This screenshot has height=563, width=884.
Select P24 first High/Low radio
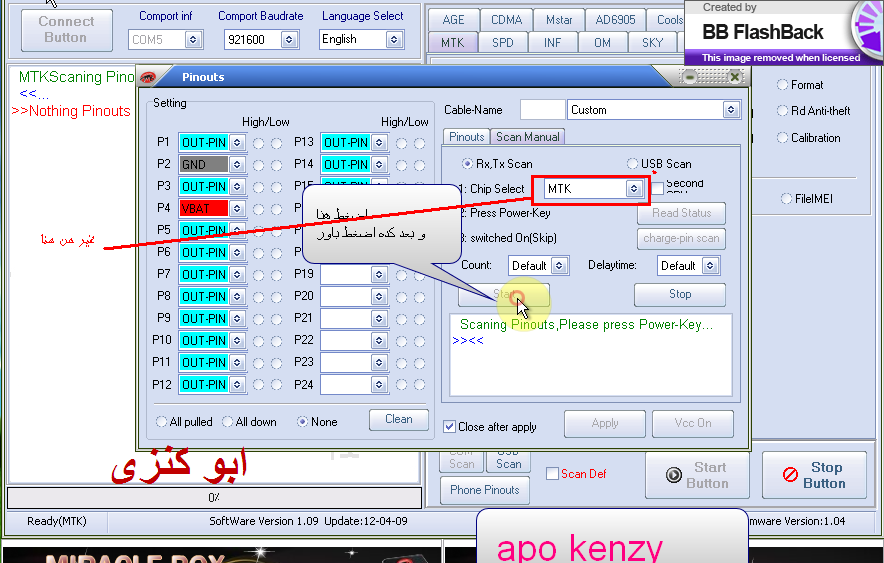401,385
